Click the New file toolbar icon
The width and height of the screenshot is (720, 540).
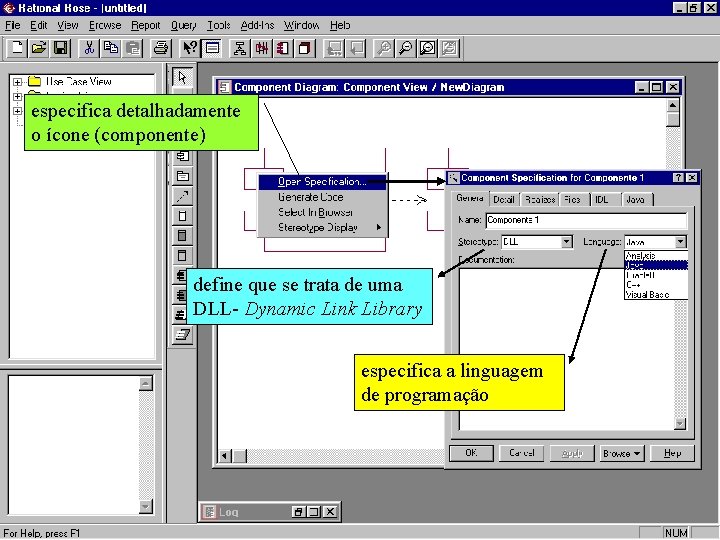pyautogui.click(x=17, y=48)
